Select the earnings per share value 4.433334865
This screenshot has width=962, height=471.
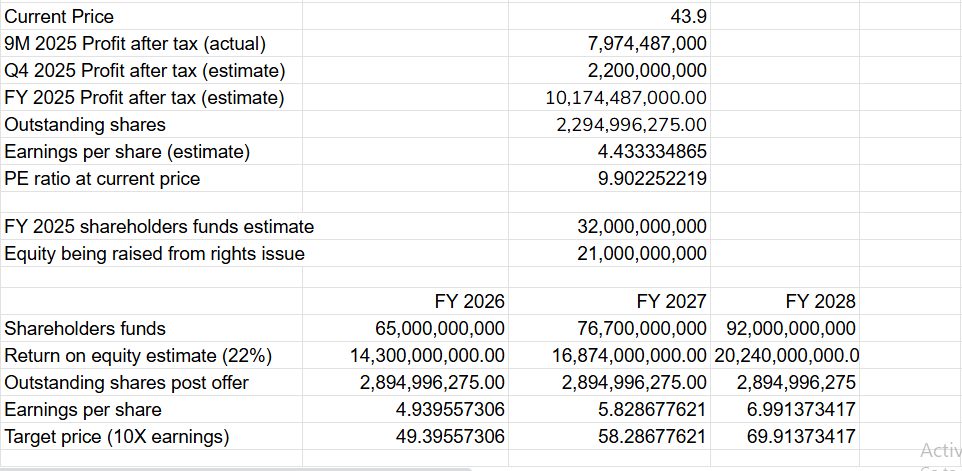pyautogui.click(x=652, y=152)
